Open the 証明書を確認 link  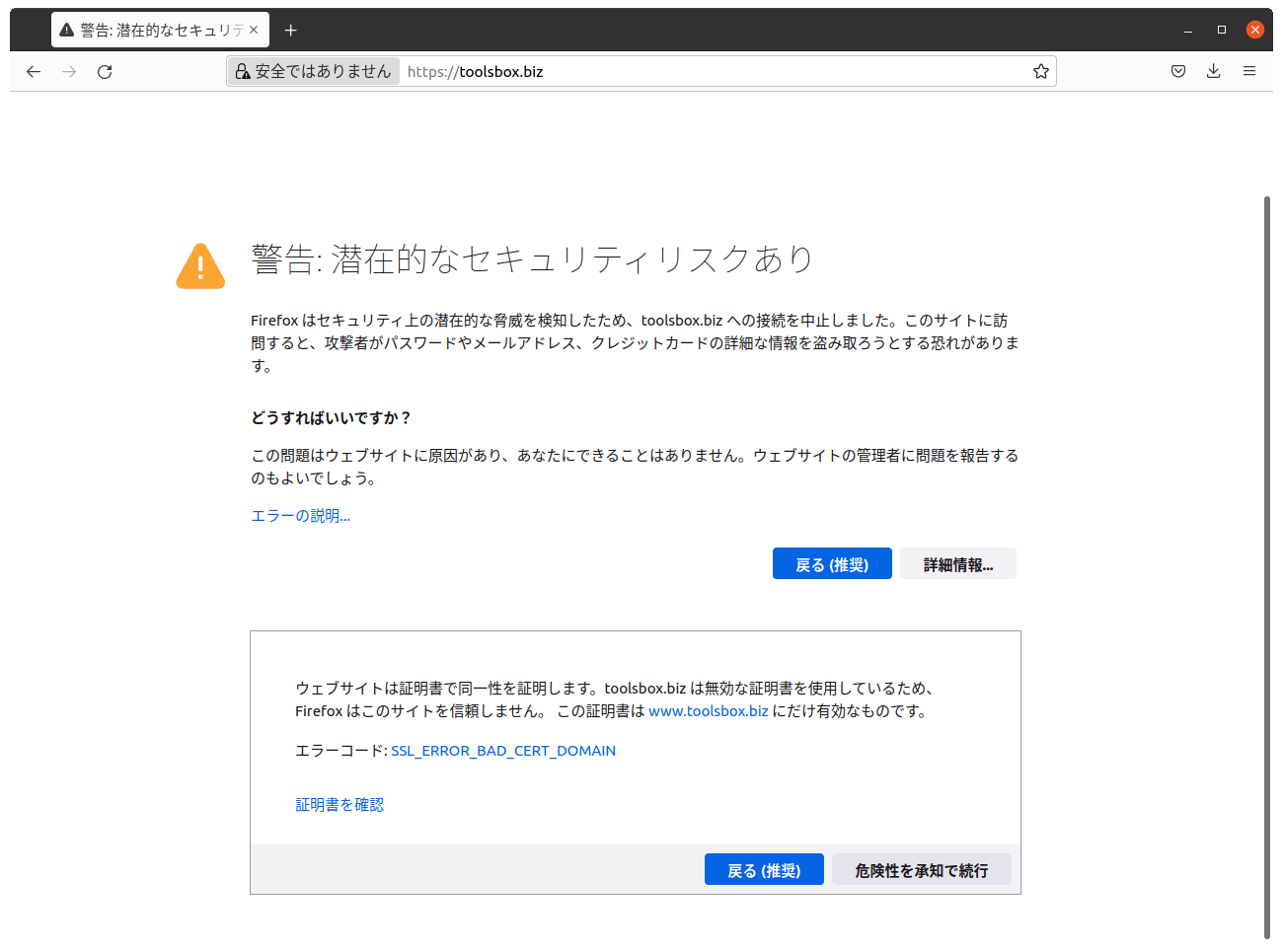[340, 805]
